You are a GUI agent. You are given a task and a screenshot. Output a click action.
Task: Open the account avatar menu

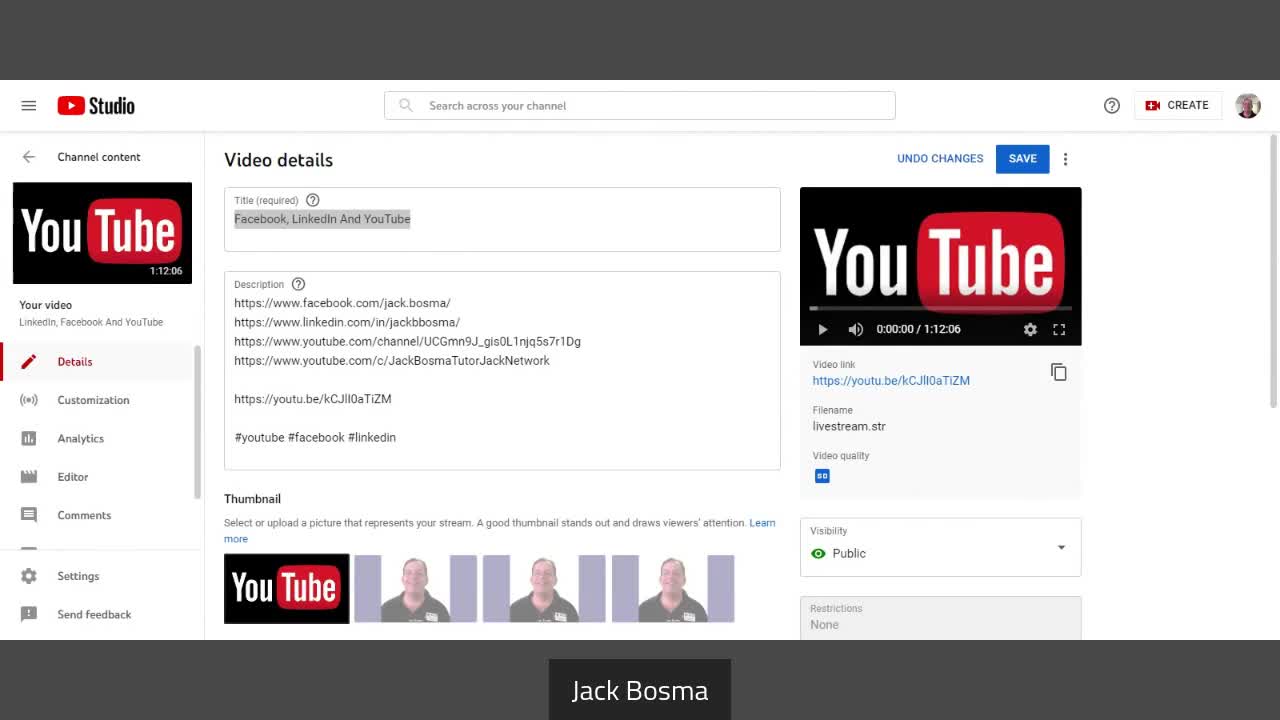[x=1248, y=105]
